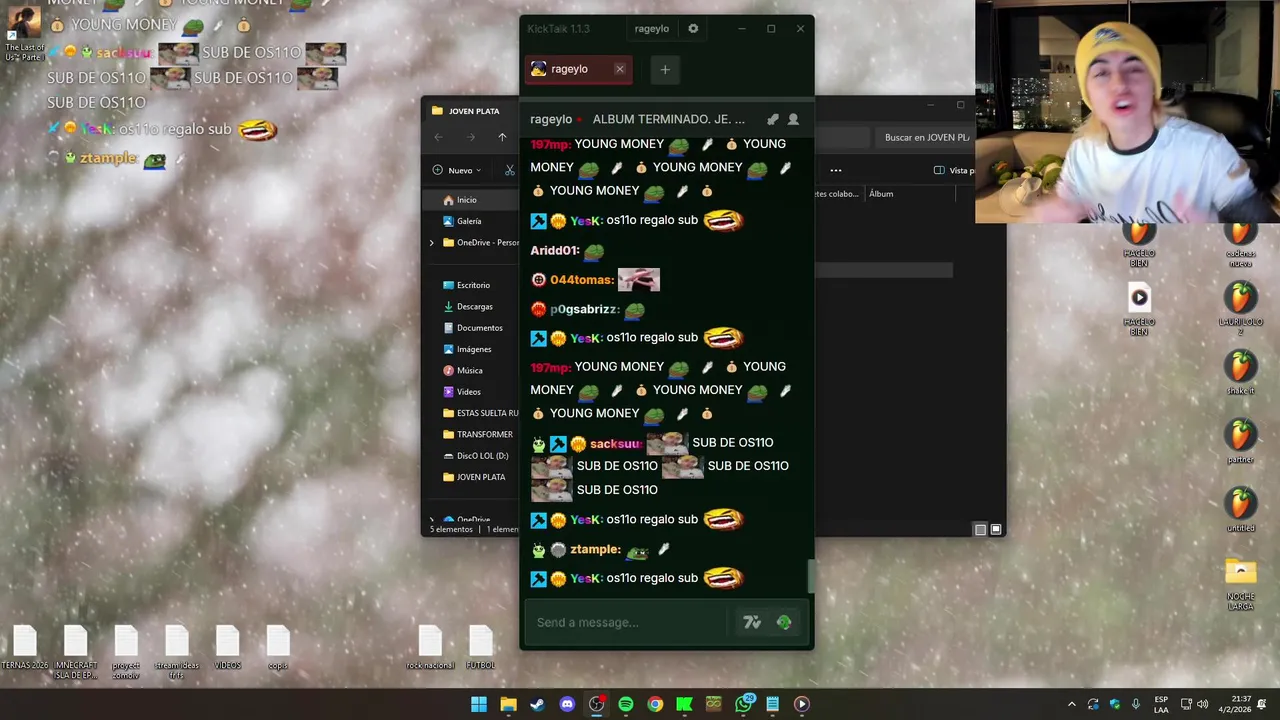Screen dimensions: 1280x720
Task: Open media player icon on taskbar
Action: (x=801, y=704)
